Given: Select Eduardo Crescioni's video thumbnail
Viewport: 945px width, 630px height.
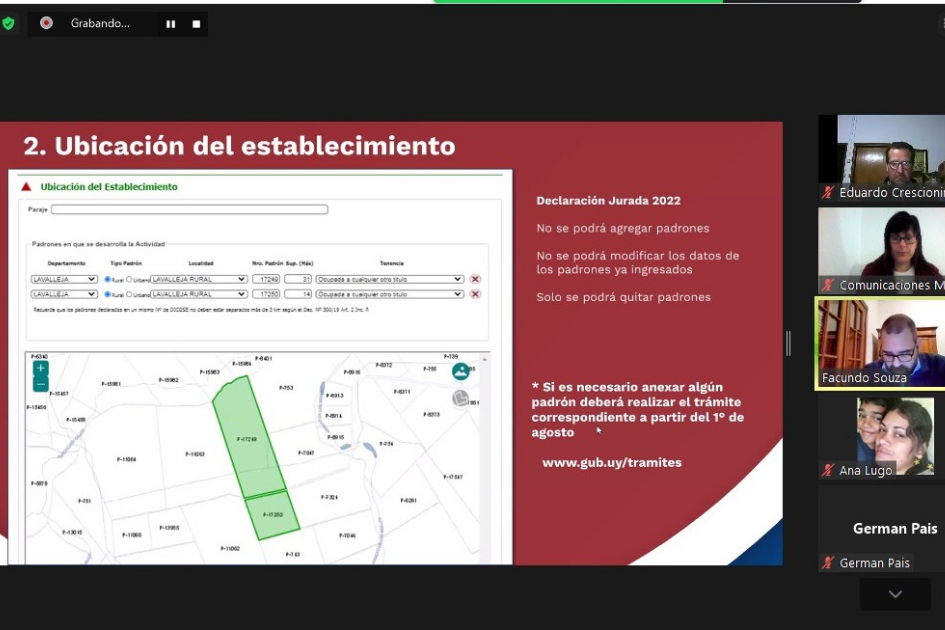Looking at the screenshot, I should pos(882,158).
